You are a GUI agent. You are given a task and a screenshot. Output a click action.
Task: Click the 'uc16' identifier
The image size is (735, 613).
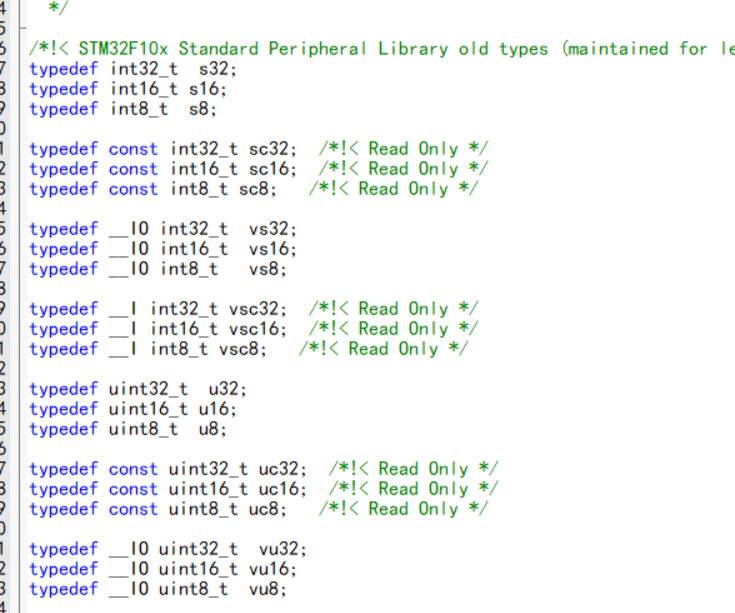tap(280, 489)
